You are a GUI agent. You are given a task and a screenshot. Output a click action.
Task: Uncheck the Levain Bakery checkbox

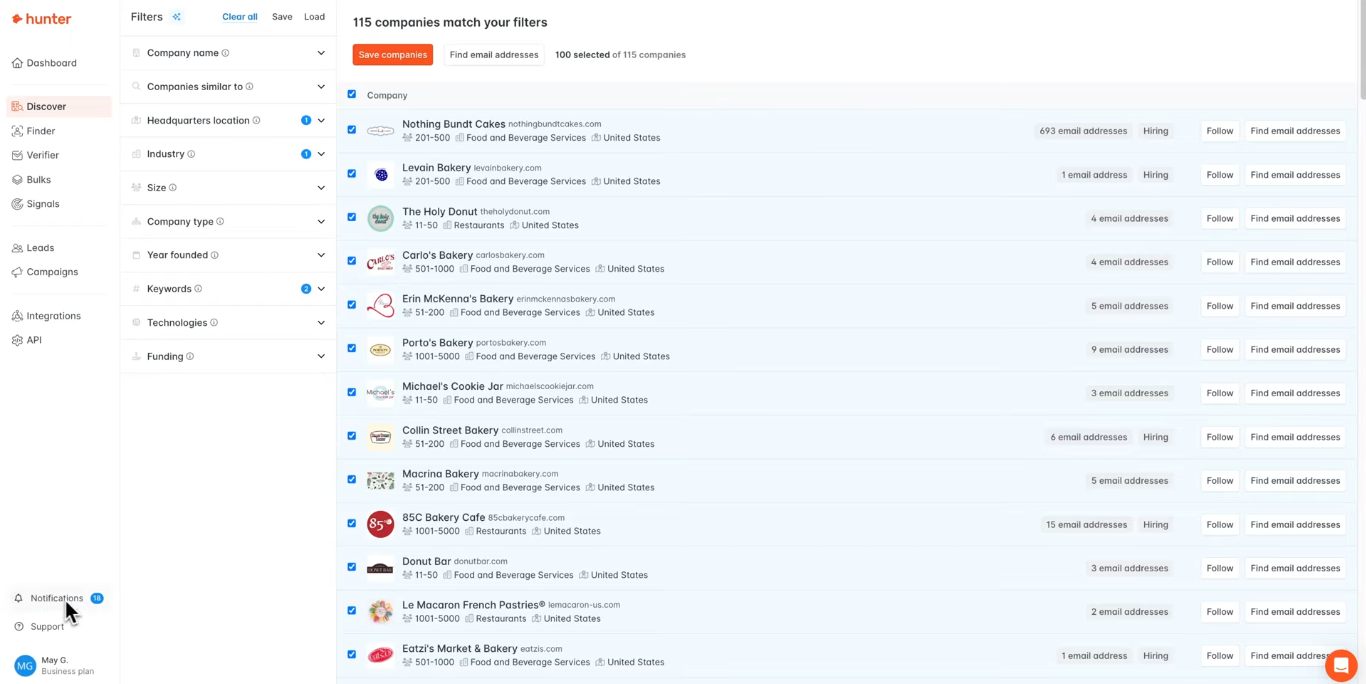[x=351, y=174]
